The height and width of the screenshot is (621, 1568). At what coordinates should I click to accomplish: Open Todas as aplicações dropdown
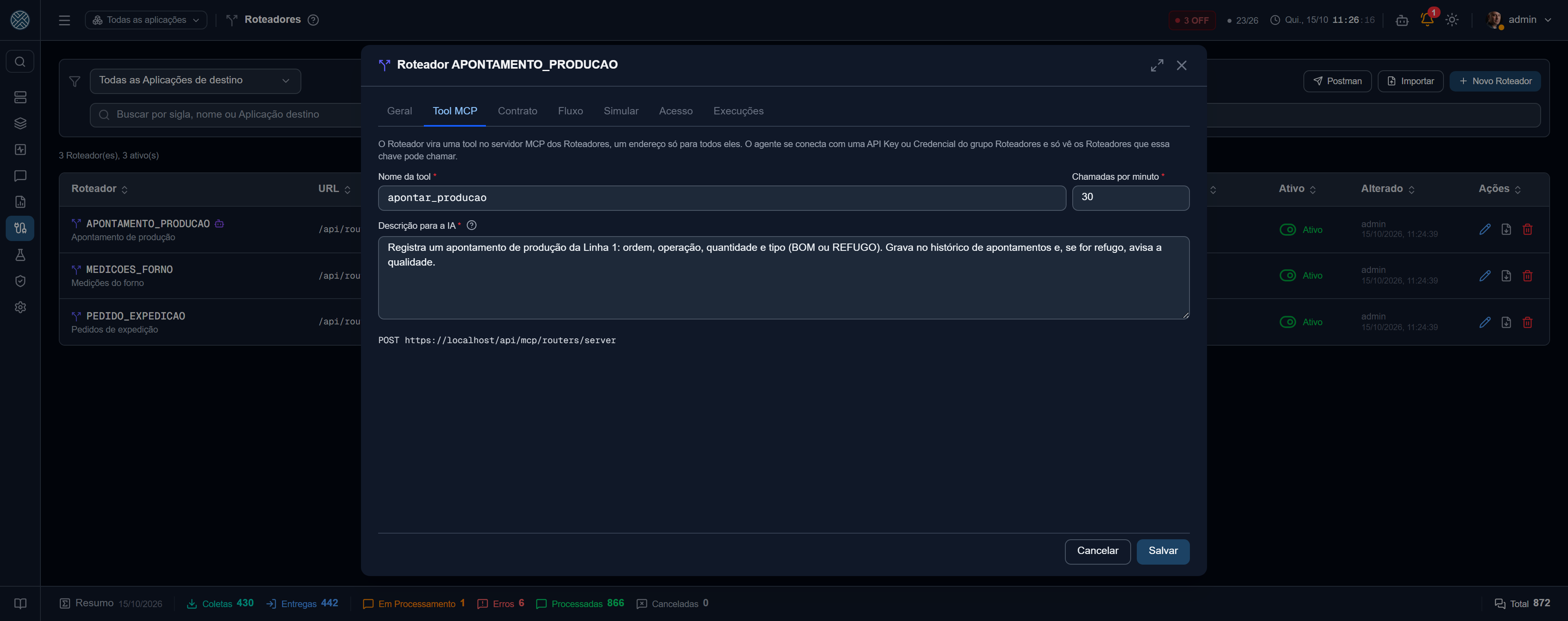[146, 20]
